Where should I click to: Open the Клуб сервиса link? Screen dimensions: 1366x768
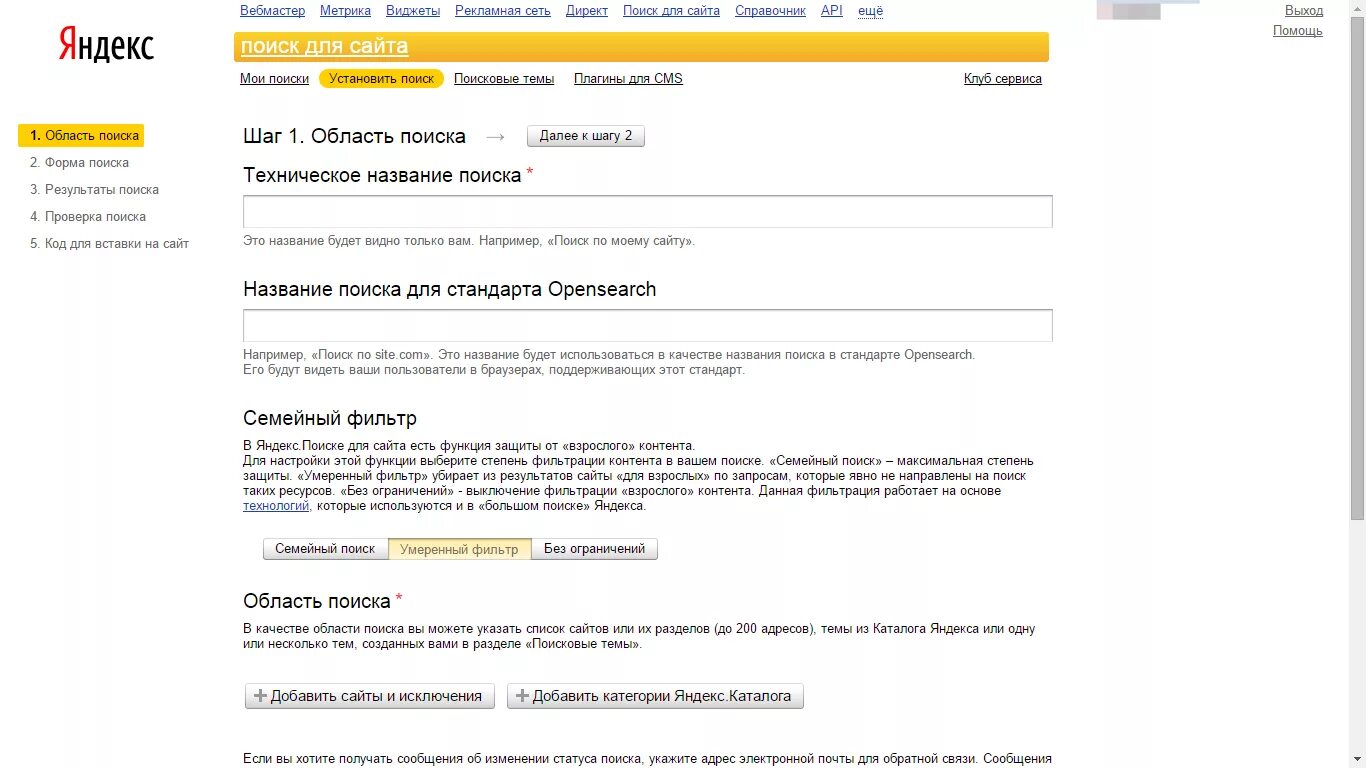(1003, 79)
